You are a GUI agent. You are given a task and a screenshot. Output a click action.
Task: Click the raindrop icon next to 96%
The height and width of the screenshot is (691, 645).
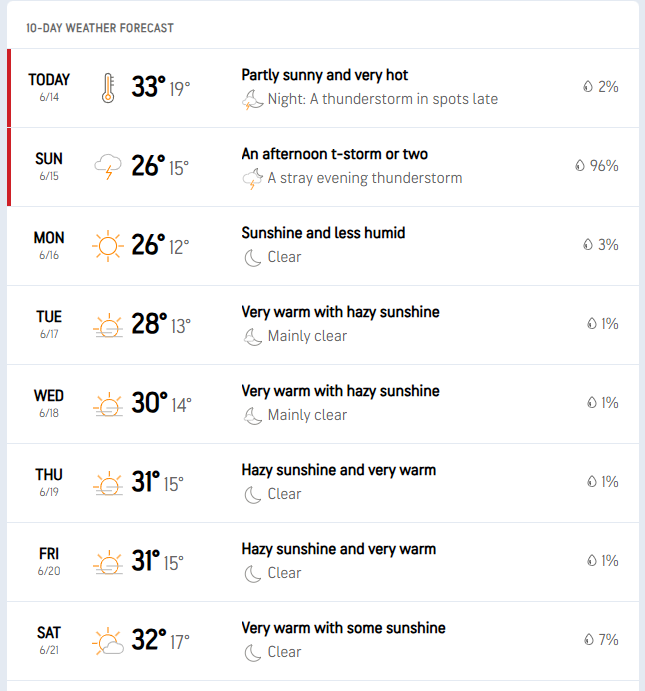580,165
